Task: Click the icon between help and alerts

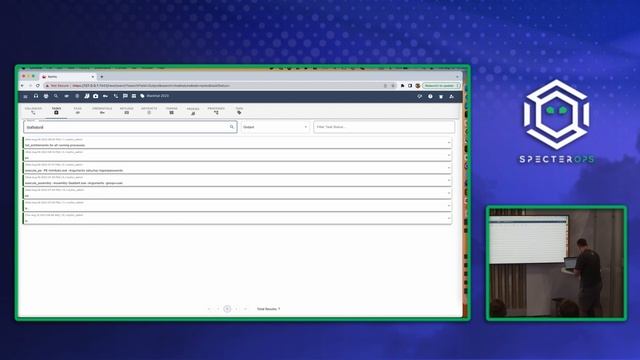Action: tap(441, 97)
